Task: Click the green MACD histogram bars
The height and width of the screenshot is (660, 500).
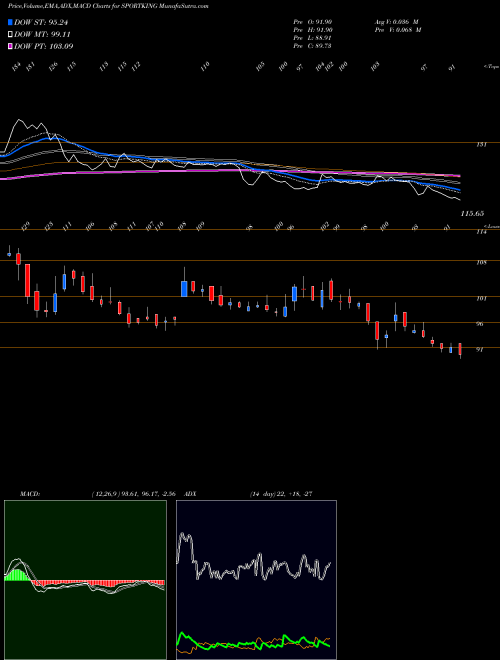Action: (x=17, y=575)
